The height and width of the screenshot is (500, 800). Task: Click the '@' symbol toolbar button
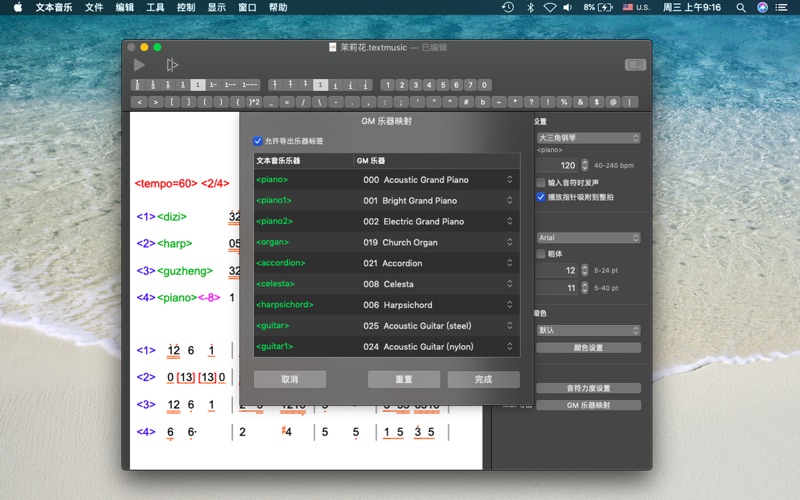pyautogui.click(x=612, y=102)
